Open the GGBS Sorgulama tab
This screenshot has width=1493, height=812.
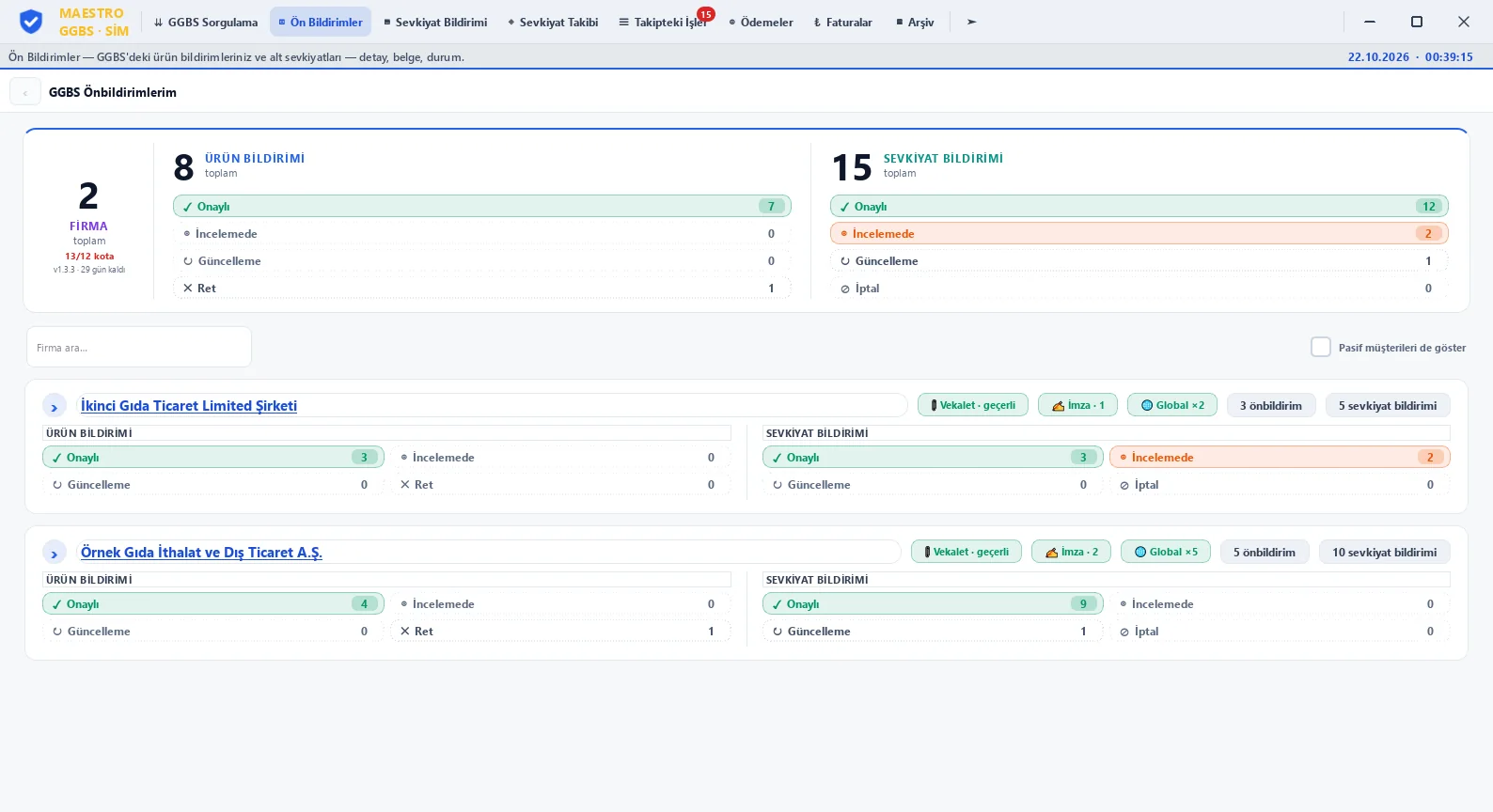[206, 22]
